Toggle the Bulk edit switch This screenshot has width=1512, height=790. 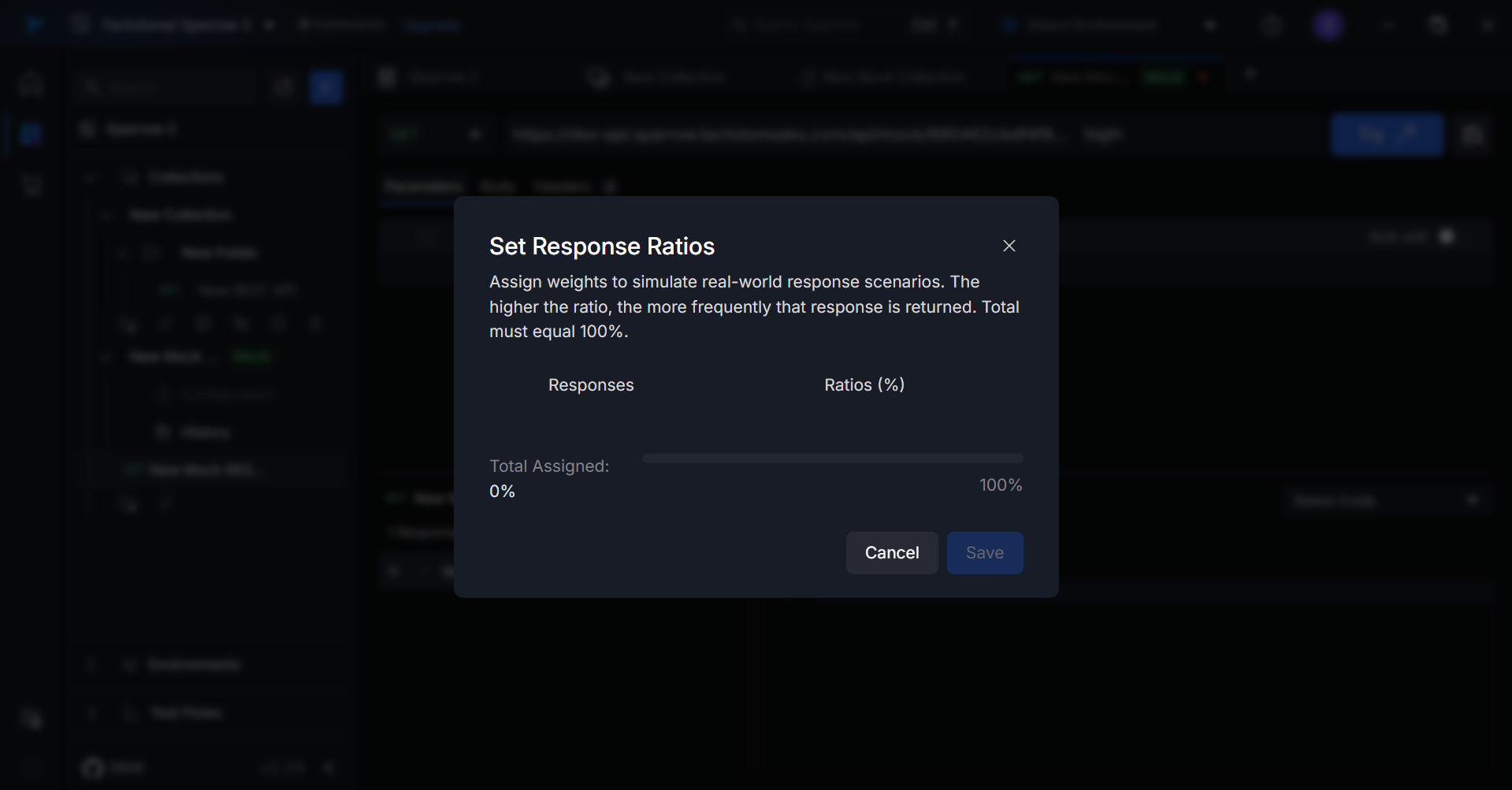(1447, 236)
